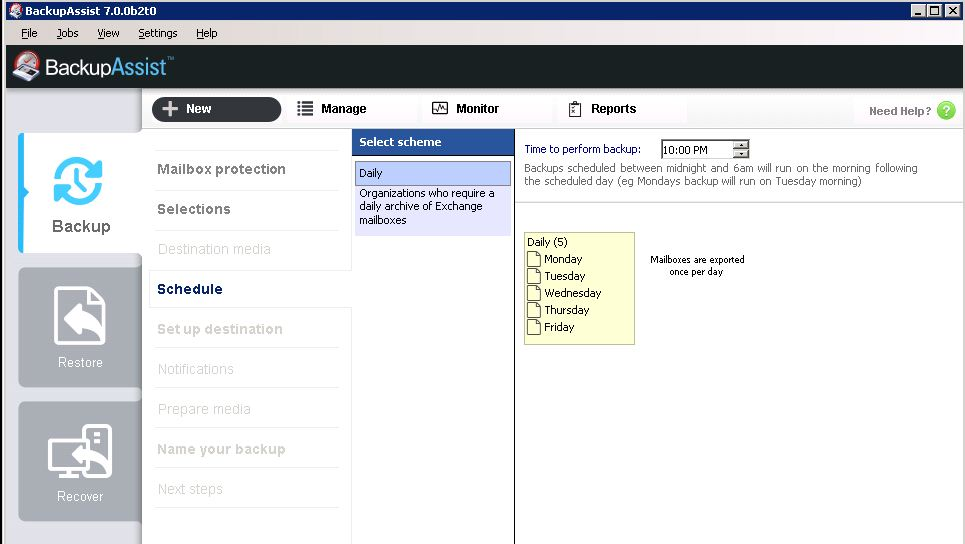
Task: Click the backup time input field
Action: coord(696,150)
